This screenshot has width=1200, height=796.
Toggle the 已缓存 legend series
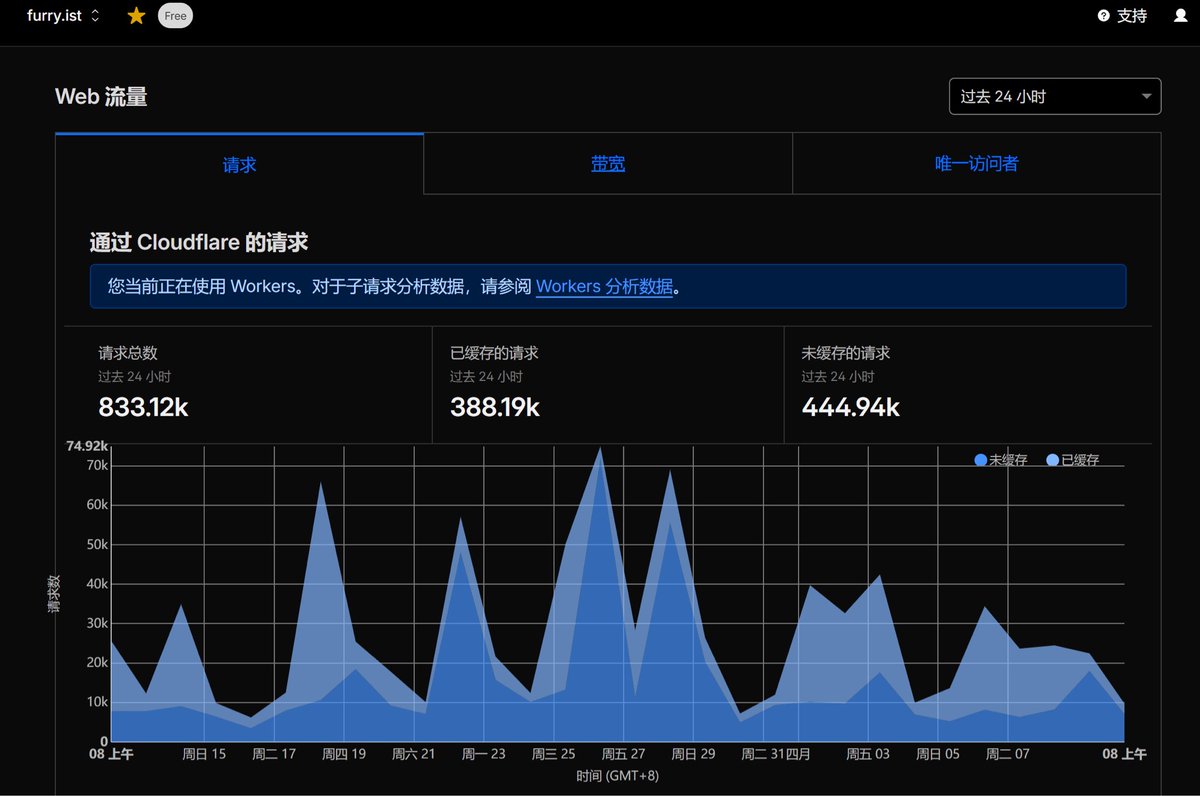click(1073, 460)
